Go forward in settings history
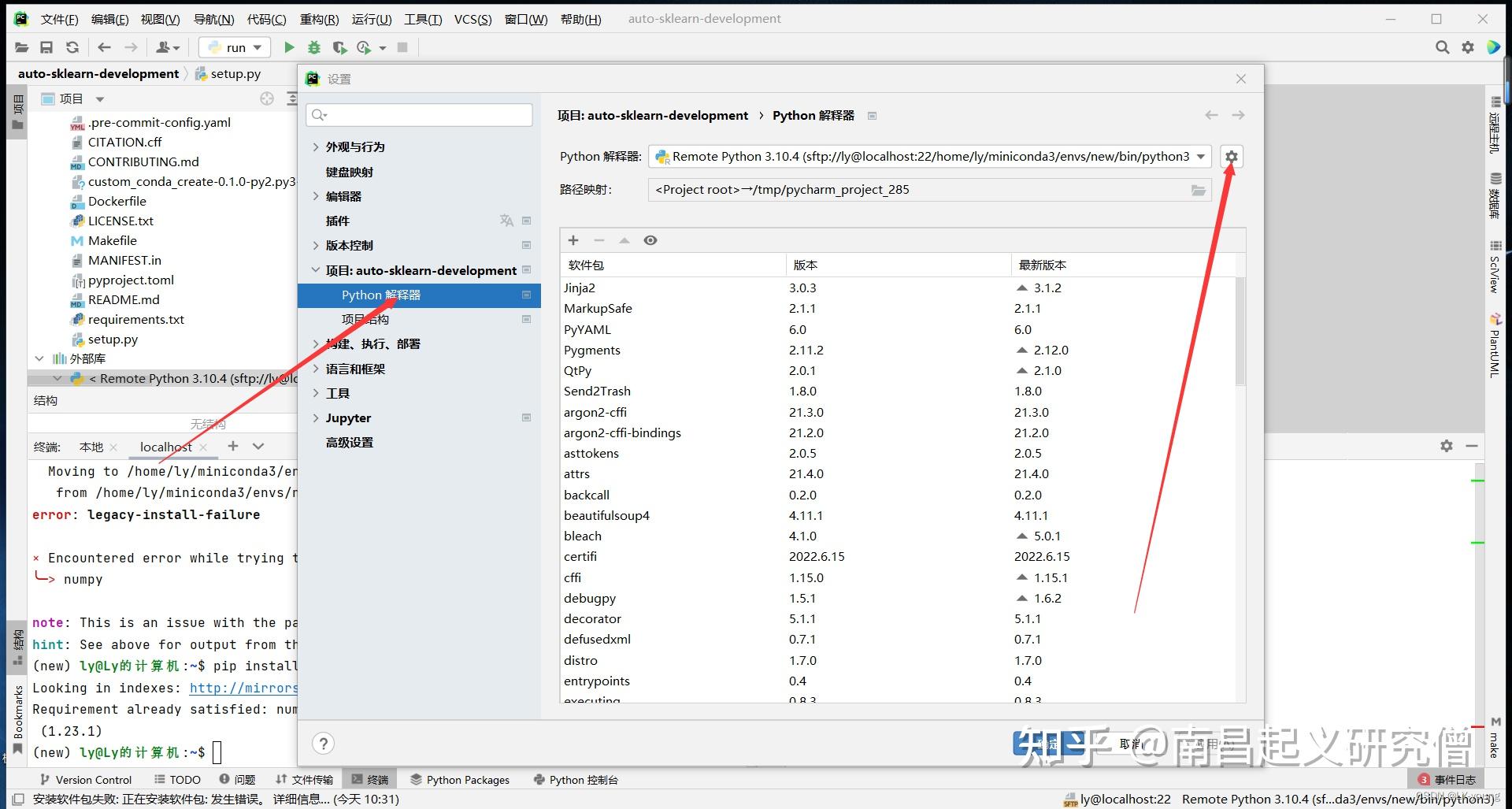 coord(1238,115)
